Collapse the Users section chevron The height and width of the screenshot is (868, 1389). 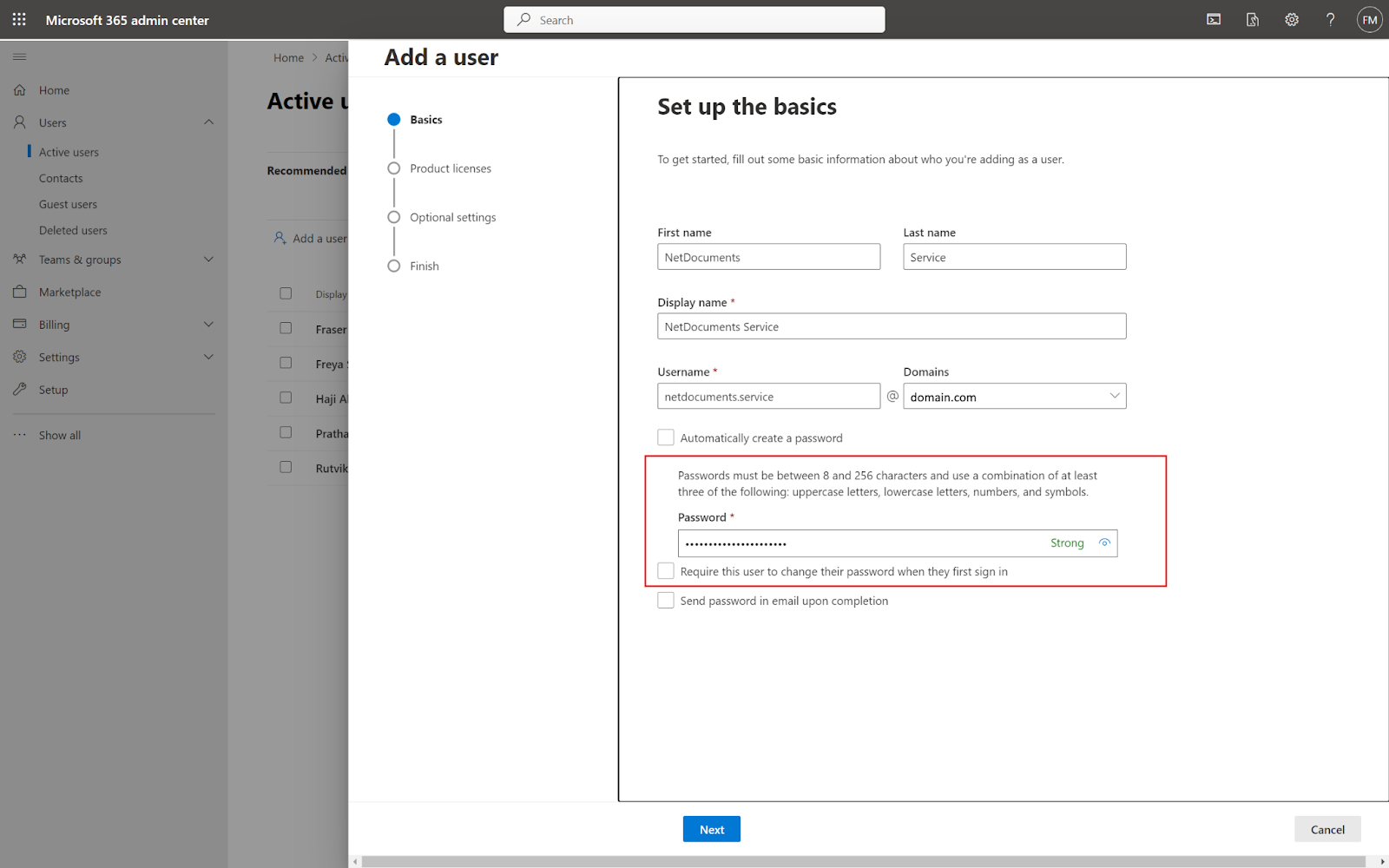tap(208, 122)
